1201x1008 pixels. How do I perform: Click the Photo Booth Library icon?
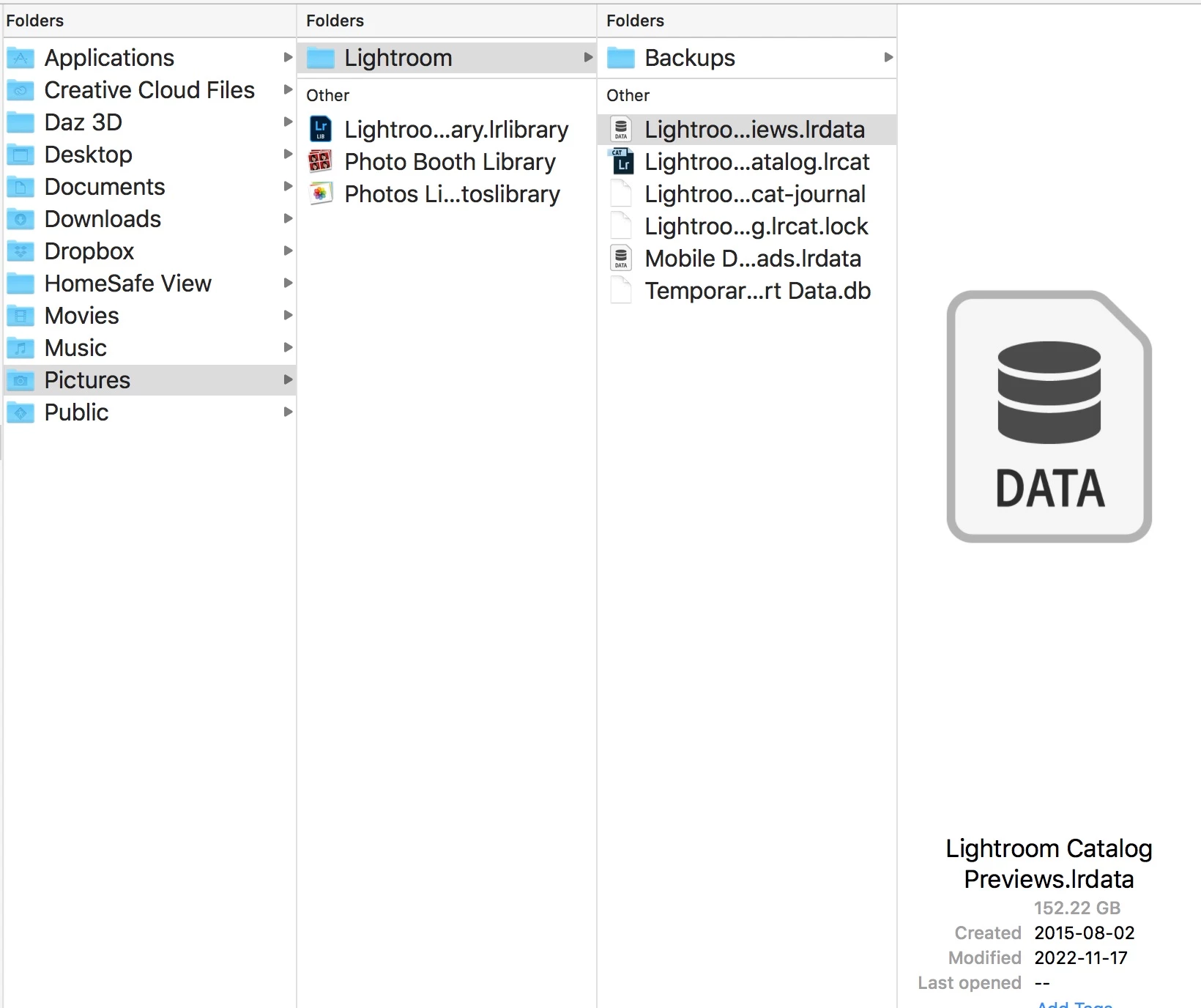[x=320, y=161]
